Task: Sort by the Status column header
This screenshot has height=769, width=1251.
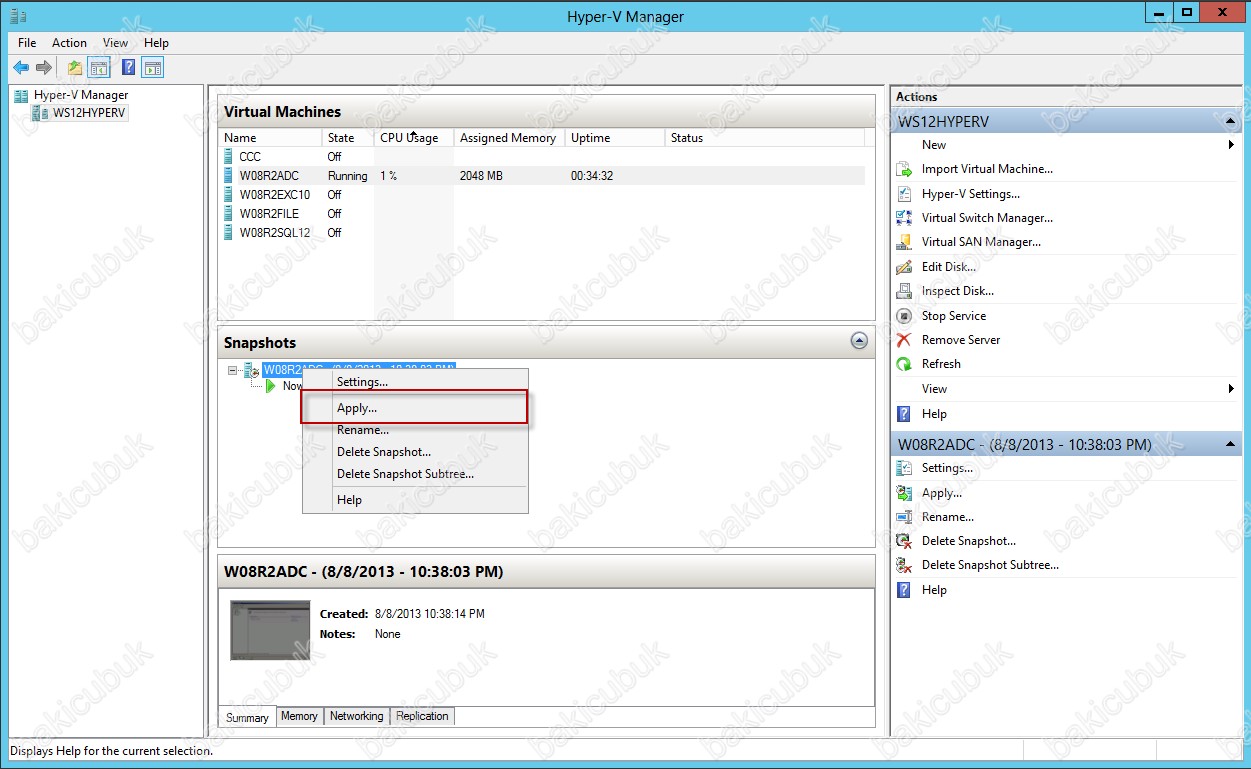Action: (x=764, y=138)
